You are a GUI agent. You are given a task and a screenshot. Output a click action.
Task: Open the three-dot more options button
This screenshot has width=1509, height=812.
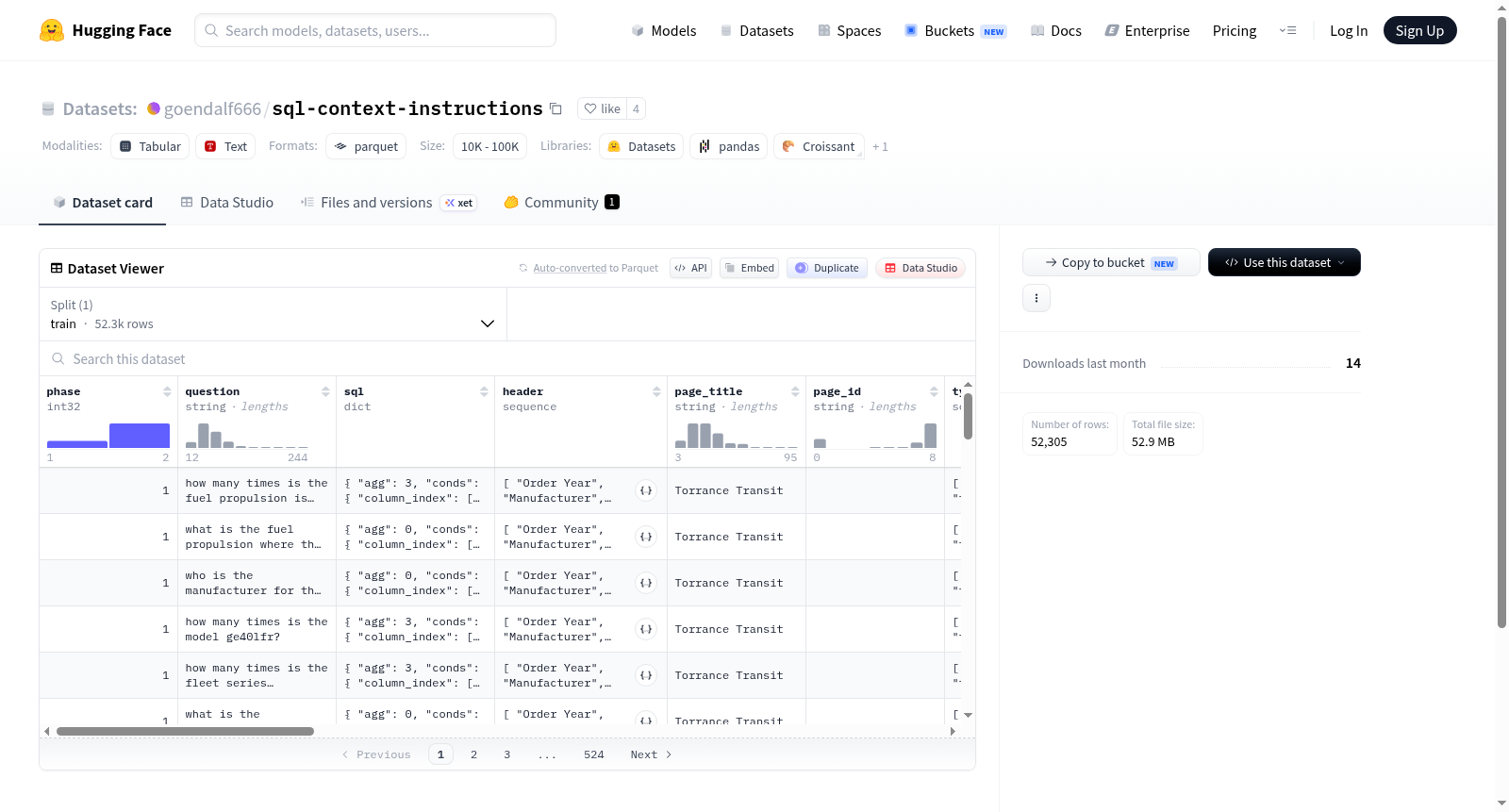pos(1036,298)
